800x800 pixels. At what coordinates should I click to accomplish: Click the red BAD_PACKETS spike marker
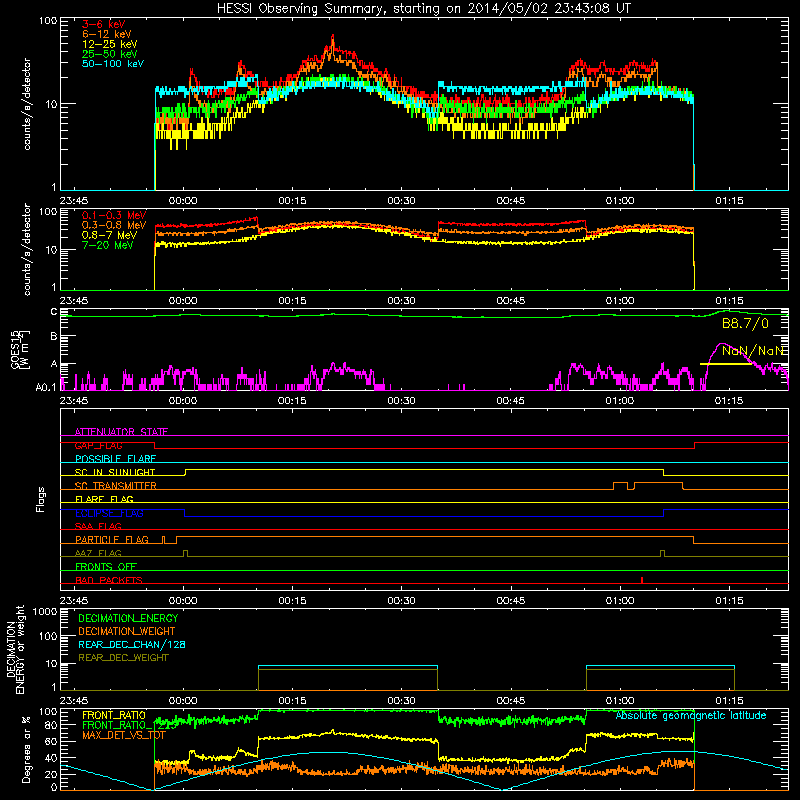[x=642, y=580]
